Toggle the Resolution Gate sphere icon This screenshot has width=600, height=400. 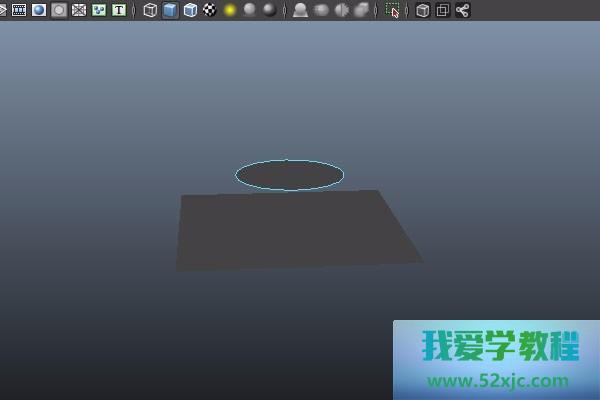39,10
